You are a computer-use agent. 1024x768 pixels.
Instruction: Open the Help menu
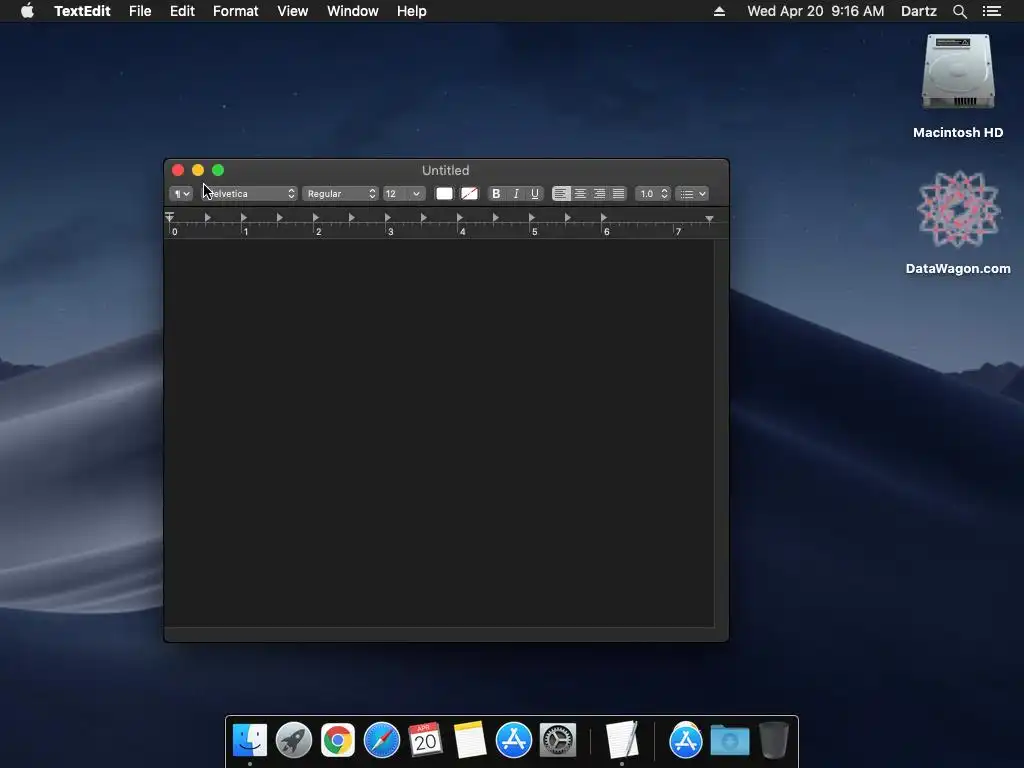pyautogui.click(x=411, y=11)
